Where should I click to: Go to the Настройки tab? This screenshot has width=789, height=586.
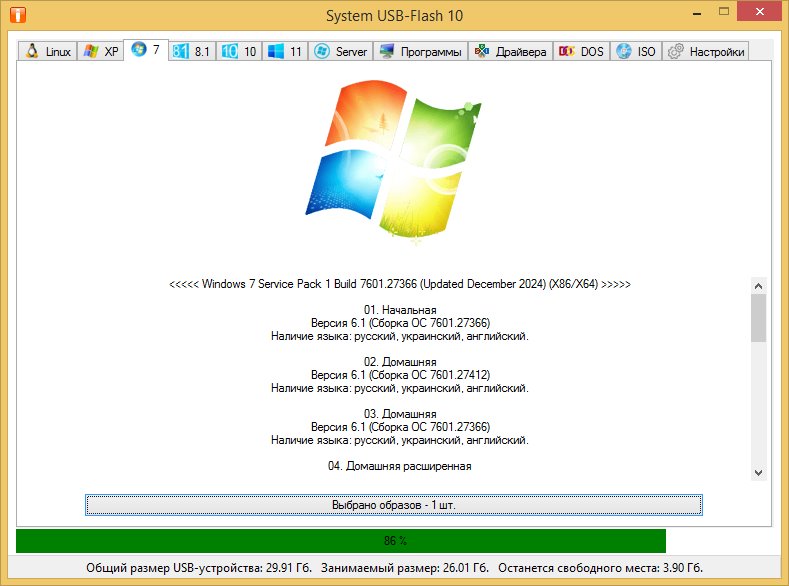707,52
